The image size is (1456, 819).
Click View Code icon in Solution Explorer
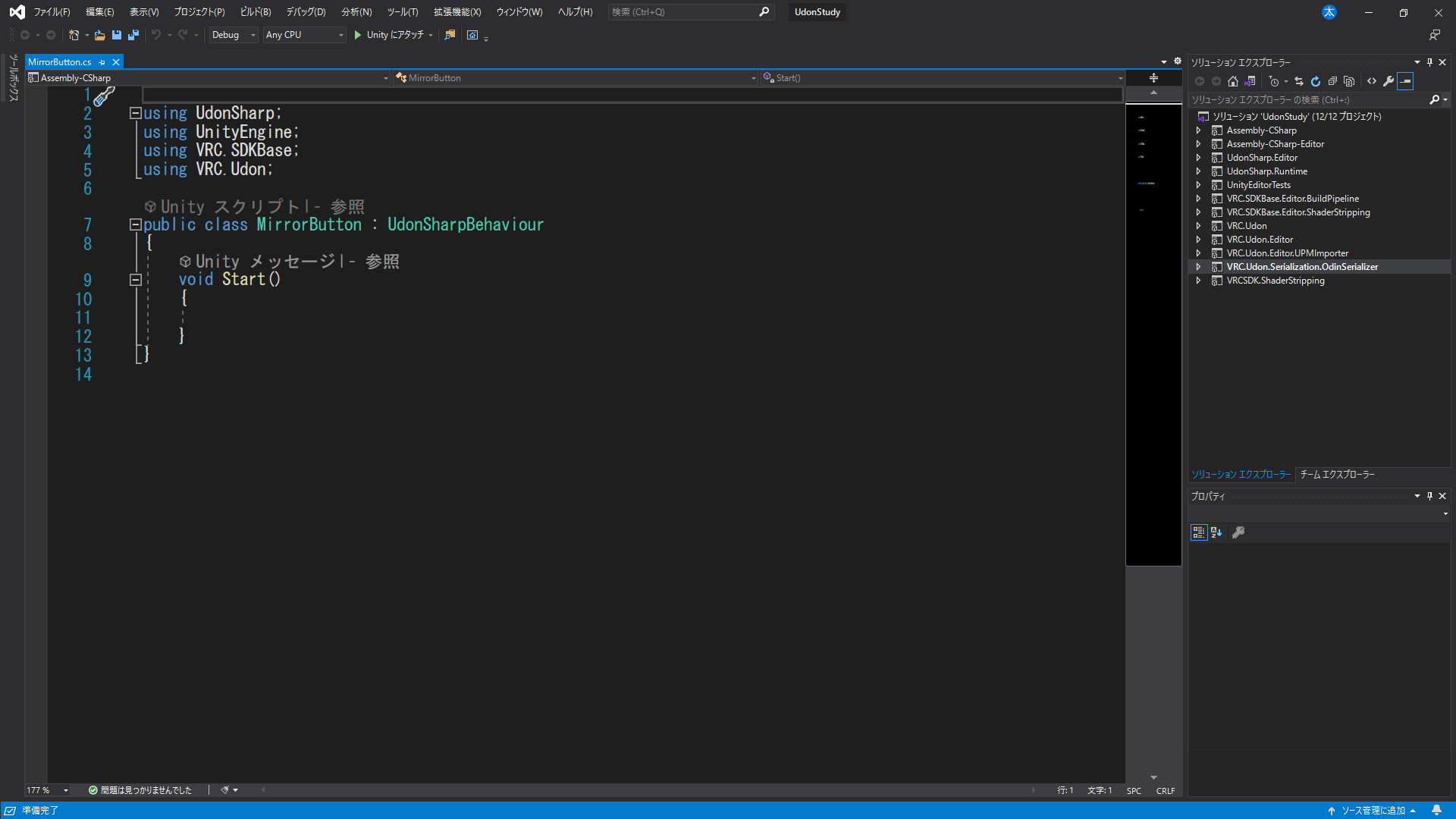1372,81
